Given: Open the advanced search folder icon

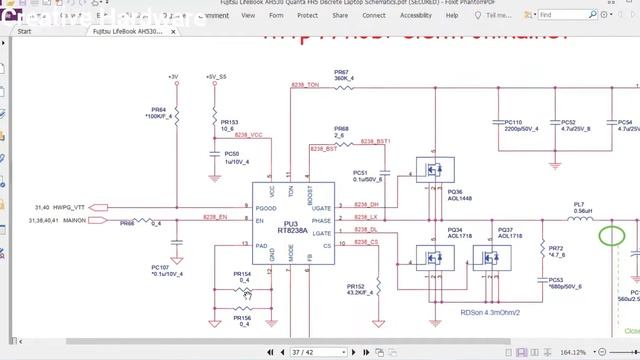Looking at the screenshot, I should [528, 15].
